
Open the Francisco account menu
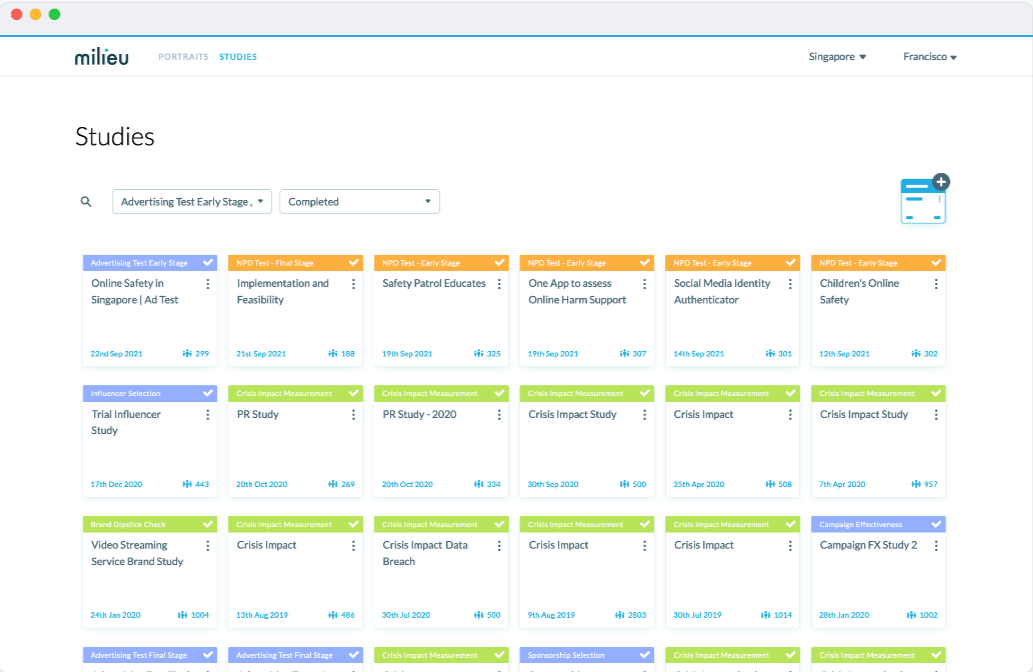[929, 56]
